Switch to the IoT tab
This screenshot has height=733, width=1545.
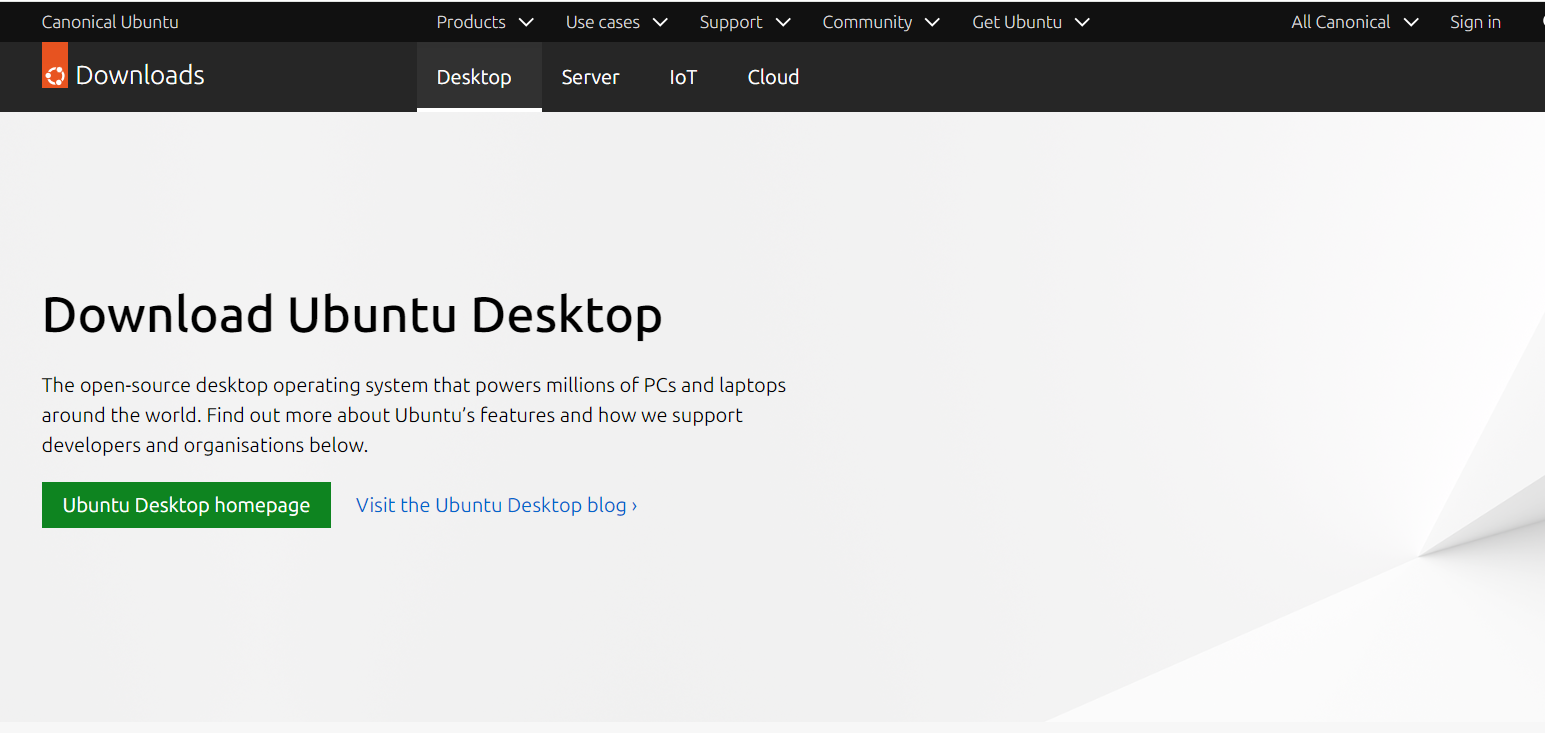click(683, 77)
